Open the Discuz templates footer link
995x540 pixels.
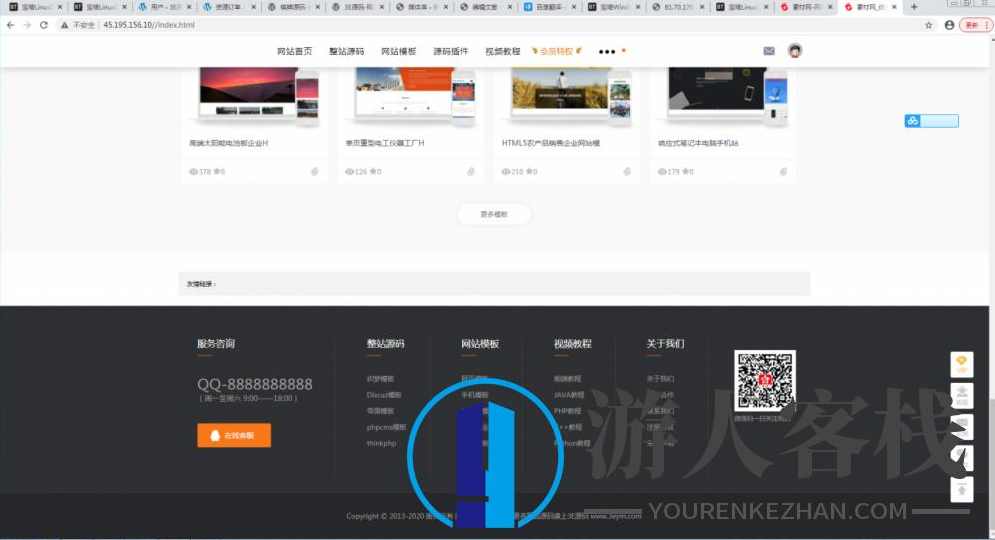tap(384, 395)
